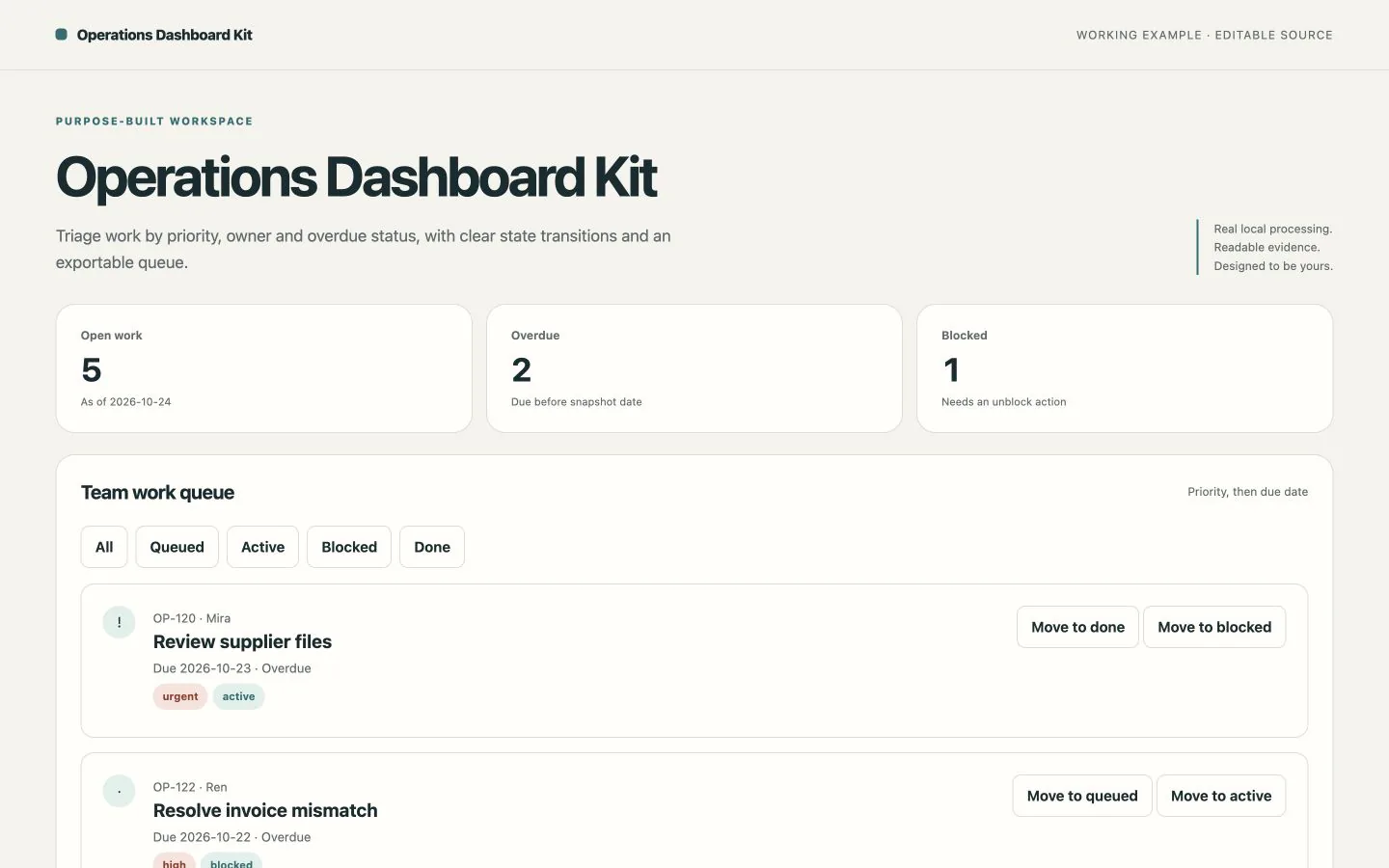This screenshot has height=868, width=1389.
Task: Click the Resolve invoice mismatch title
Action: (265, 811)
